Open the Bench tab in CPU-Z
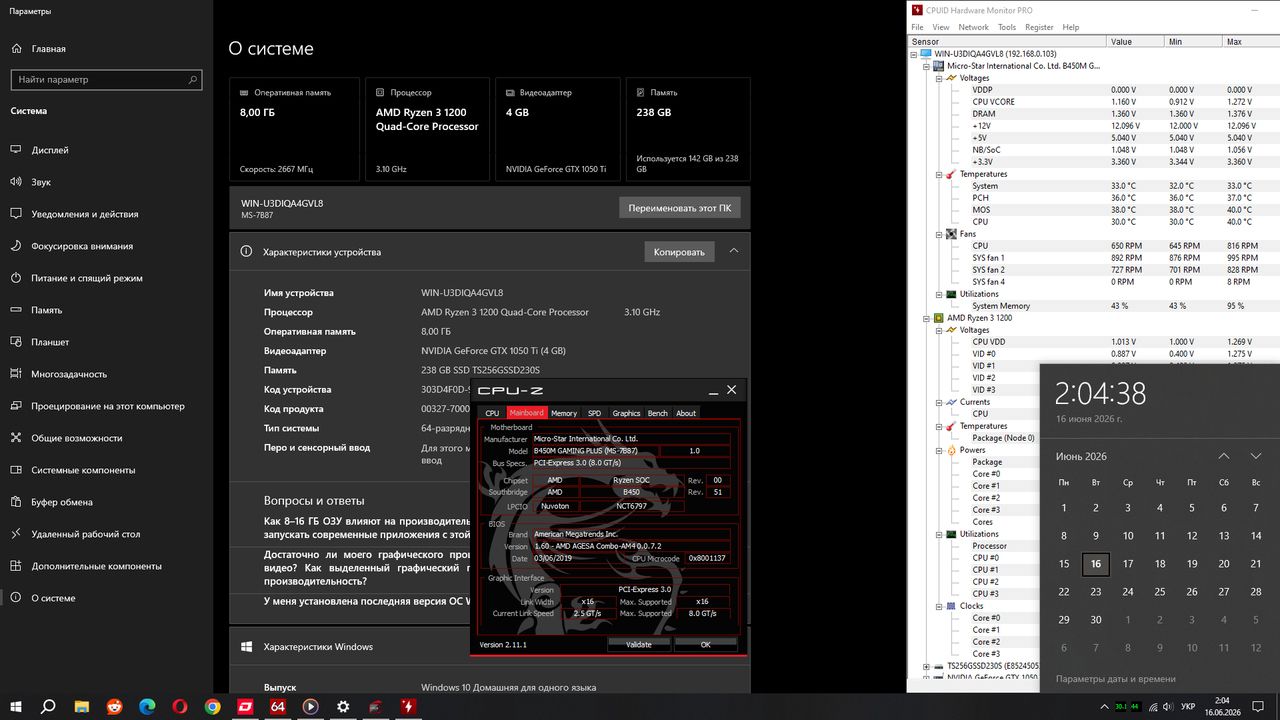Viewport: 1280px width, 720px height. point(657,413)
